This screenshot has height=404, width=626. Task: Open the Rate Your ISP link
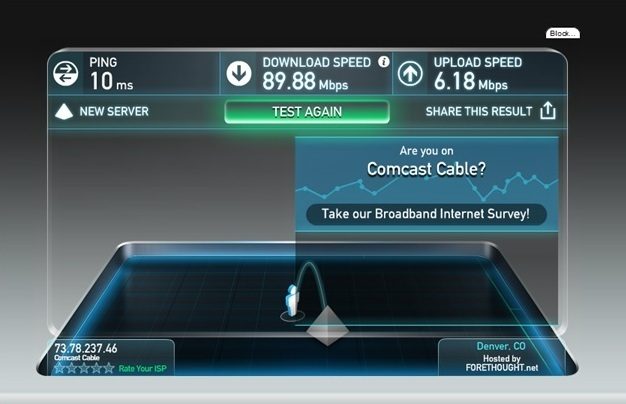click(x=143, y=368)
